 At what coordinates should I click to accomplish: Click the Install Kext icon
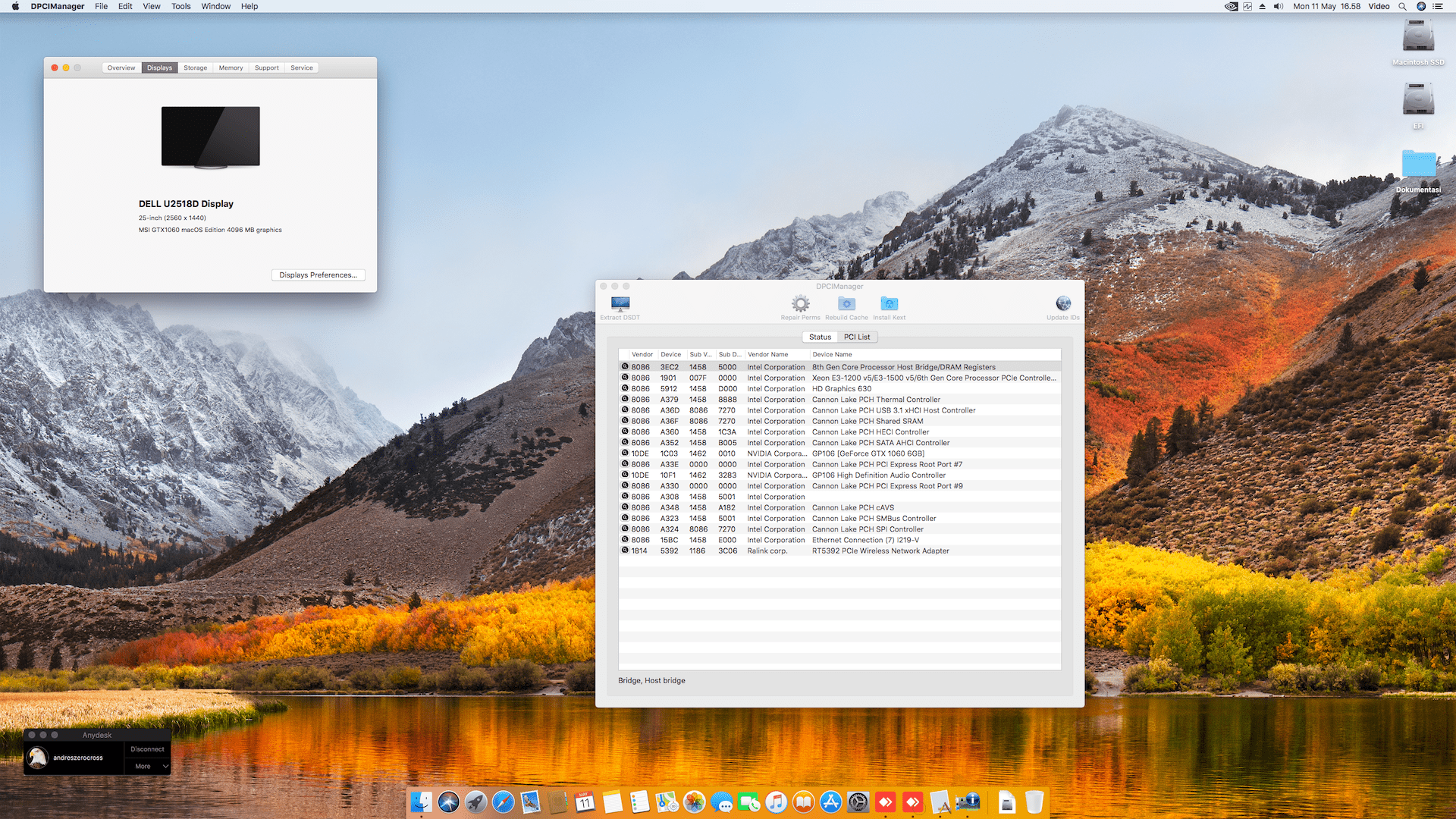889,304
